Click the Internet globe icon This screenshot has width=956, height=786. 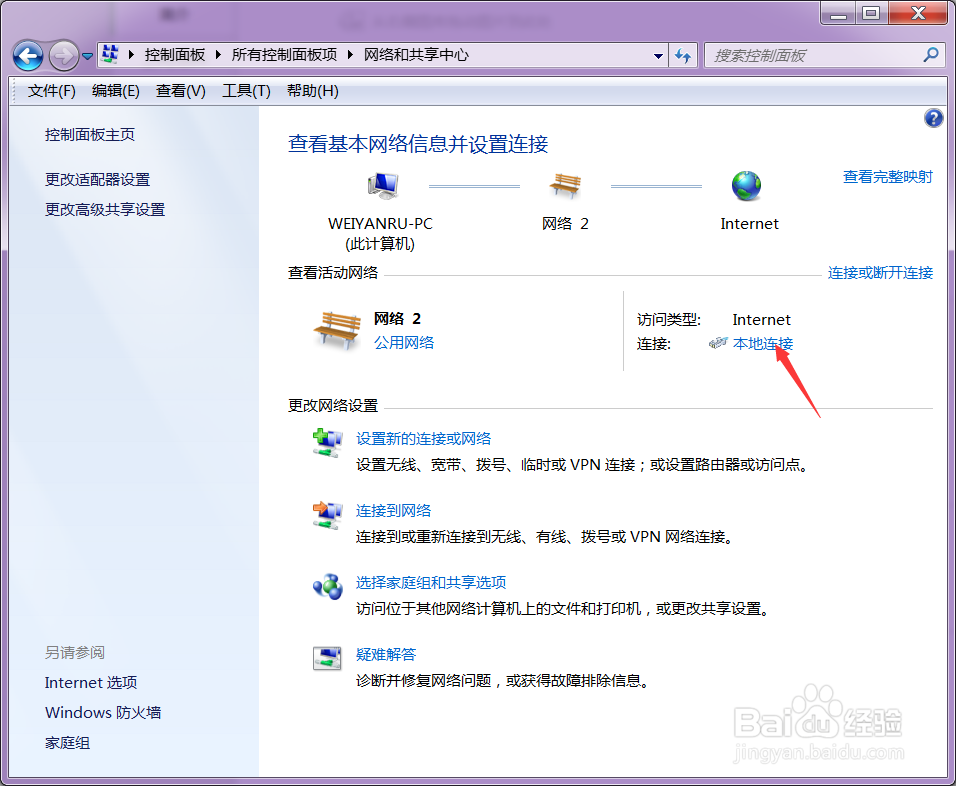748,186
